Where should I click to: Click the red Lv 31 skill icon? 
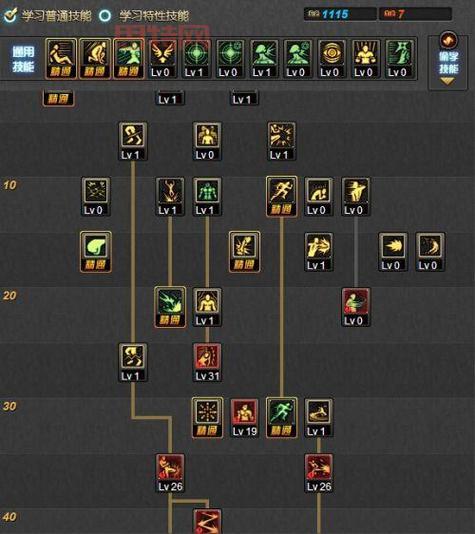coord(207,362)
